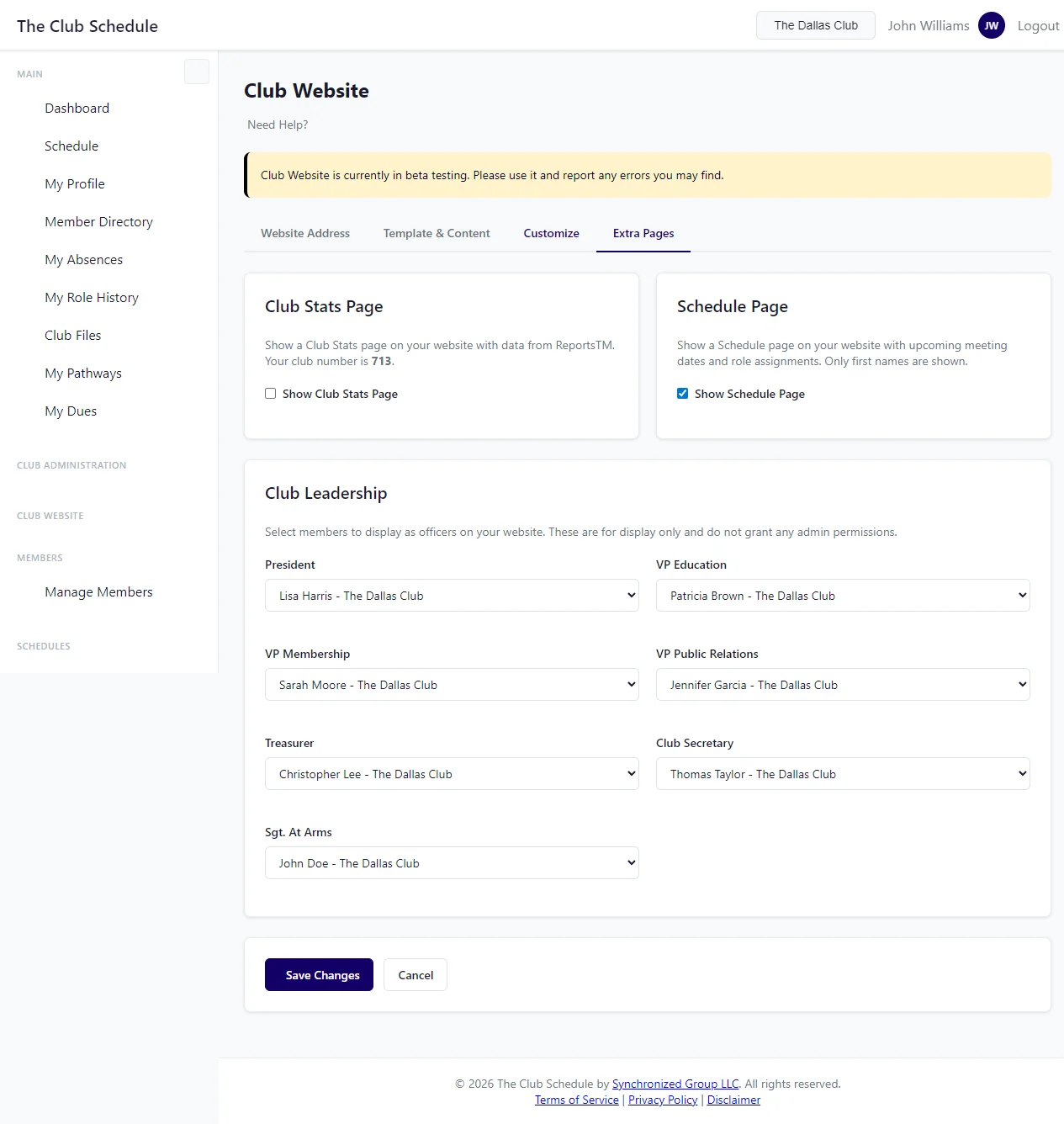The image size is (1064, 1124).
Task: Open the Customize tab
Action: (551, 233)
